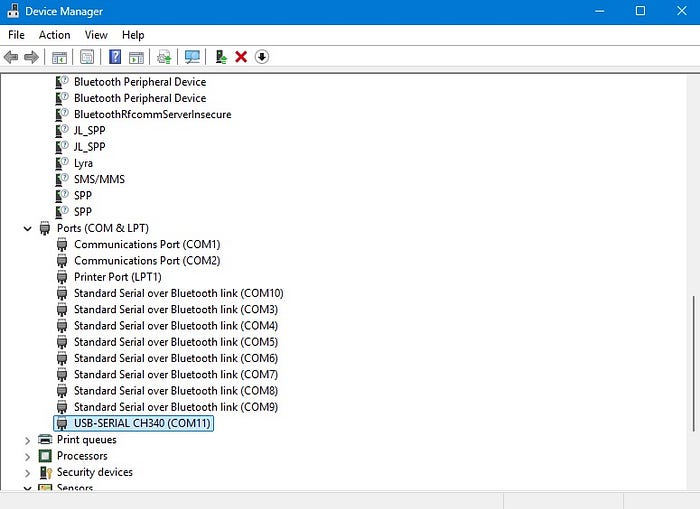Collapse the Ports (COM & LPT) category

[28, 229]
